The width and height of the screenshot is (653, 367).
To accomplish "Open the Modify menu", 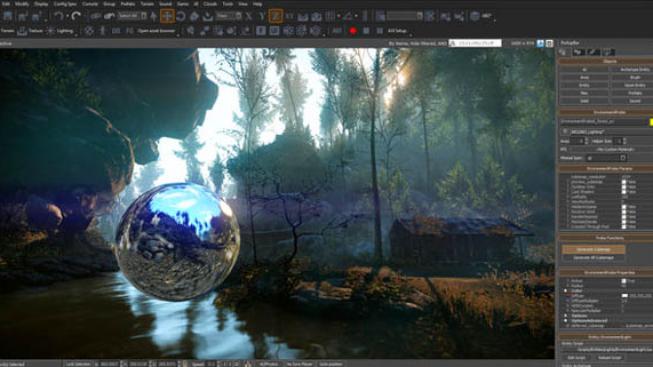I will [22, 4].
